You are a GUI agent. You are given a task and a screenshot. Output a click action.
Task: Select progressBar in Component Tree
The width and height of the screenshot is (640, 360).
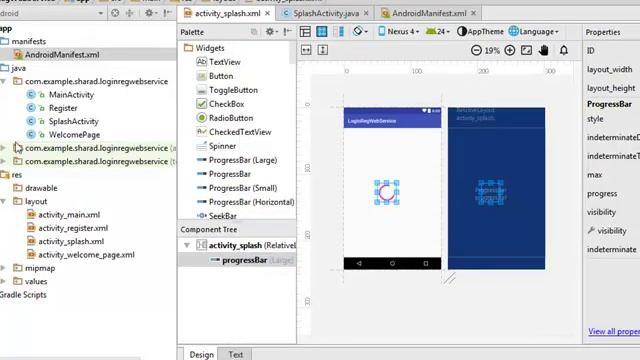(x=244, y=260)
